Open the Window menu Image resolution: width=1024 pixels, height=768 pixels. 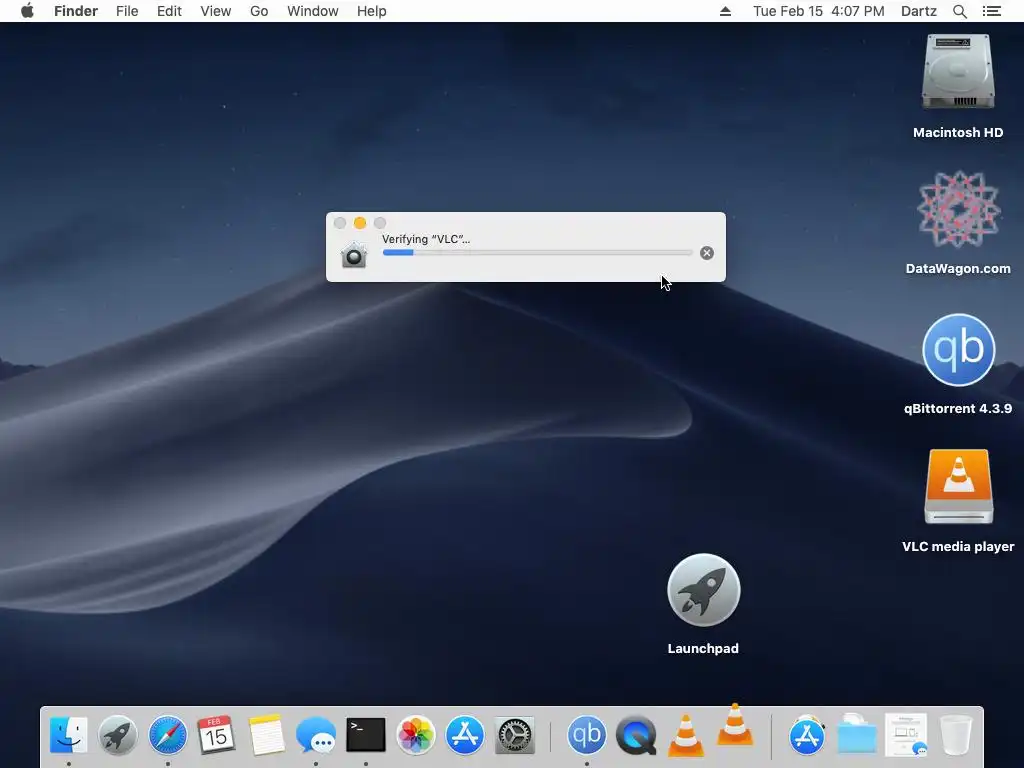(313, 11)
